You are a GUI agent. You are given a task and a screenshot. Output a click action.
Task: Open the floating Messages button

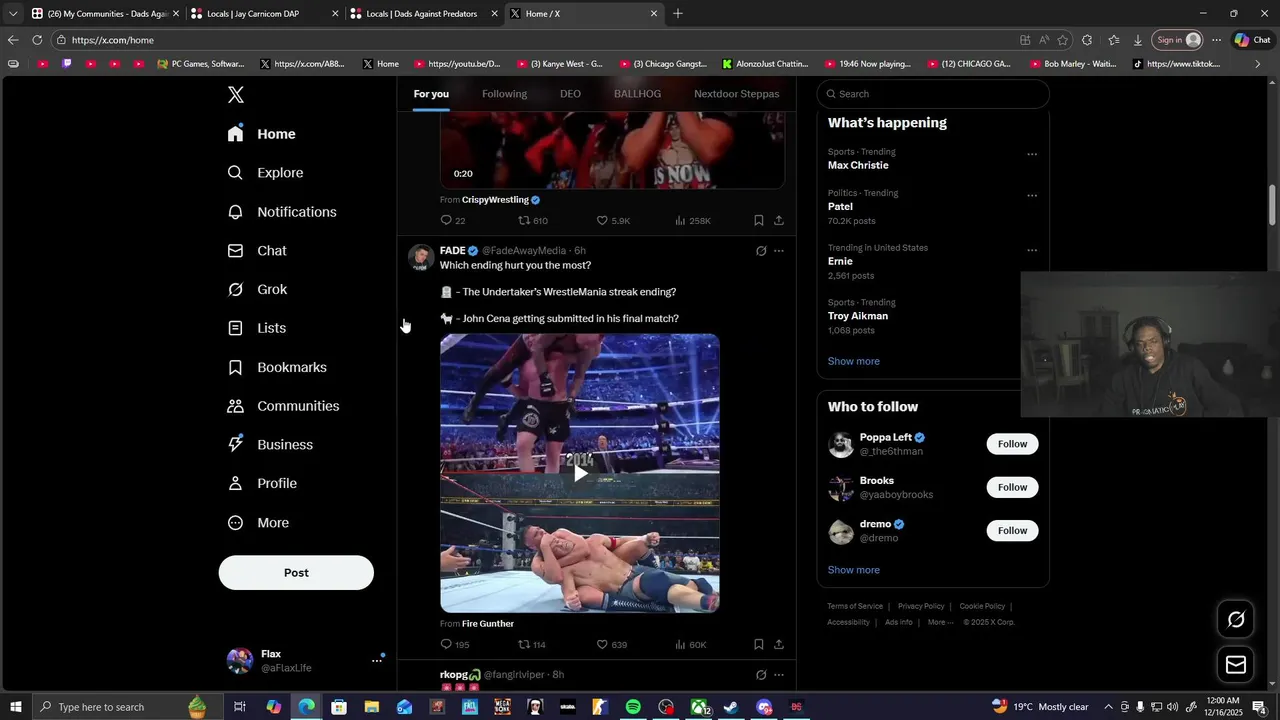pyautogui.click(x=1236, y=665)
